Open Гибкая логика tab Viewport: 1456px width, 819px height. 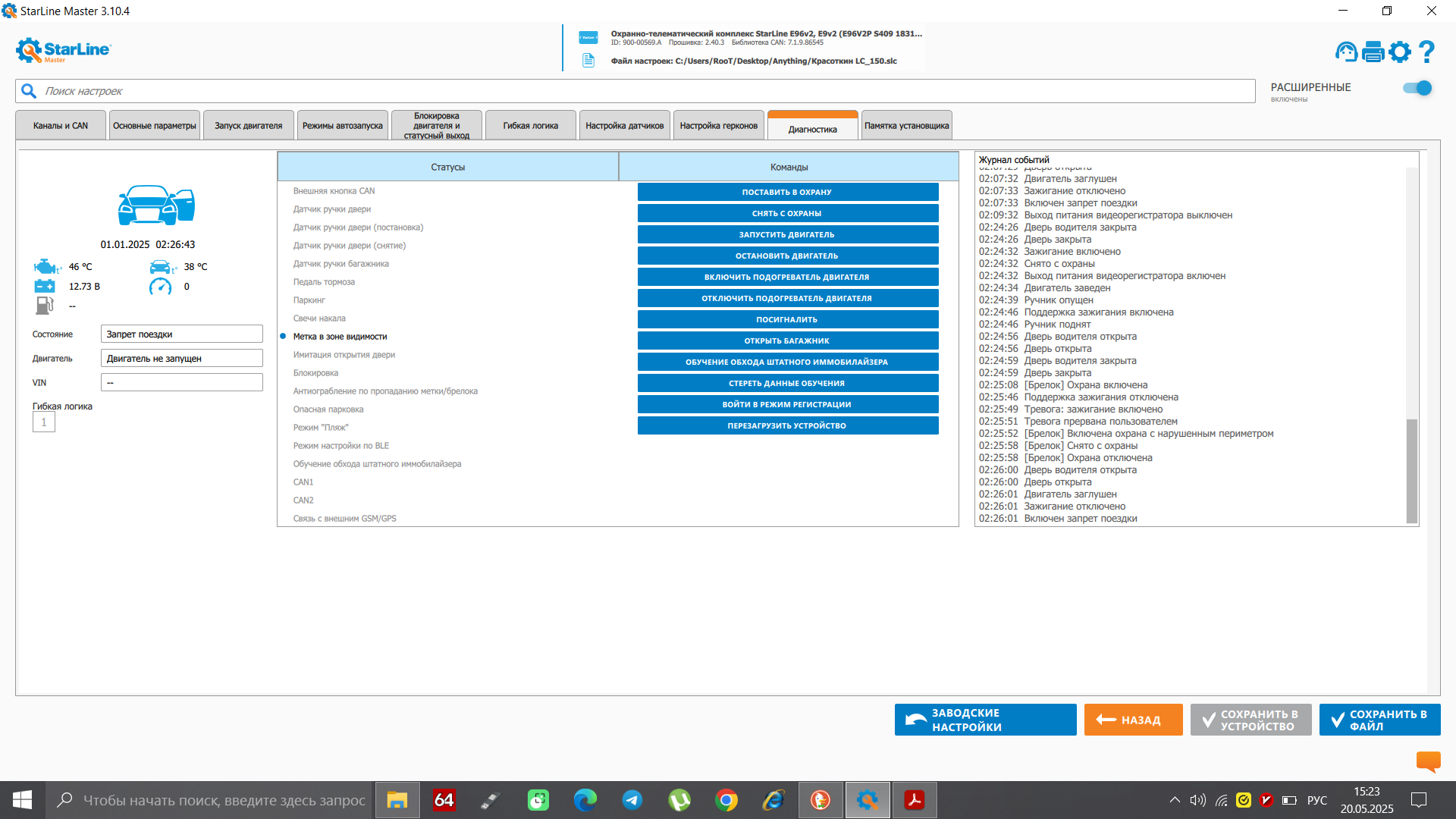point(531,126)
